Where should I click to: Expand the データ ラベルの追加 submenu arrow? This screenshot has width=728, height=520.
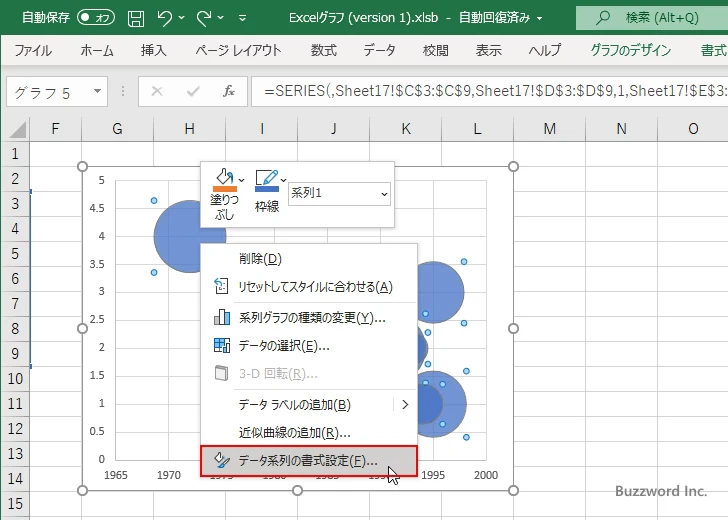(x=405, y=405)
